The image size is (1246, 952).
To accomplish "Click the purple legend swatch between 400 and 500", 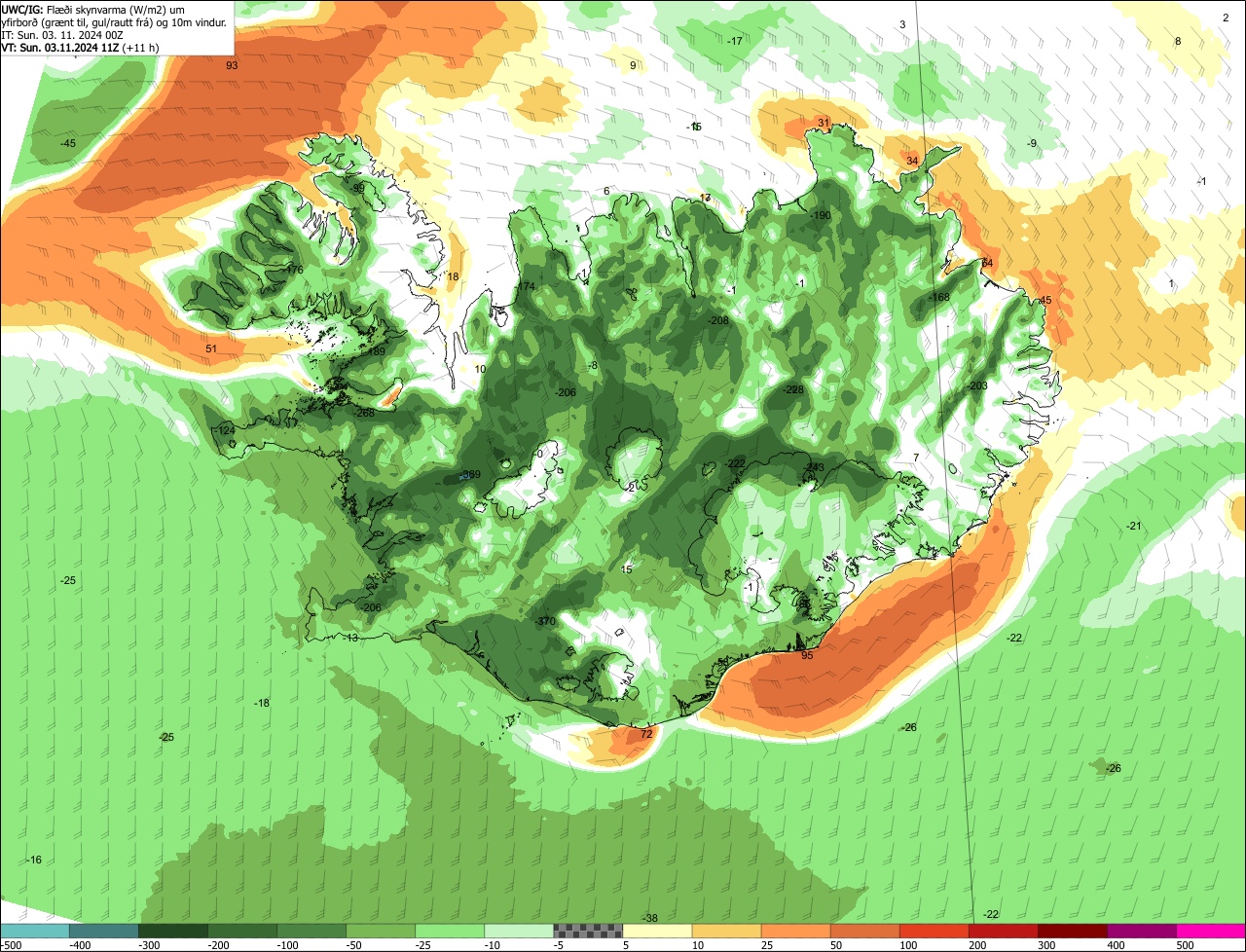I will tap(1142, 931).
